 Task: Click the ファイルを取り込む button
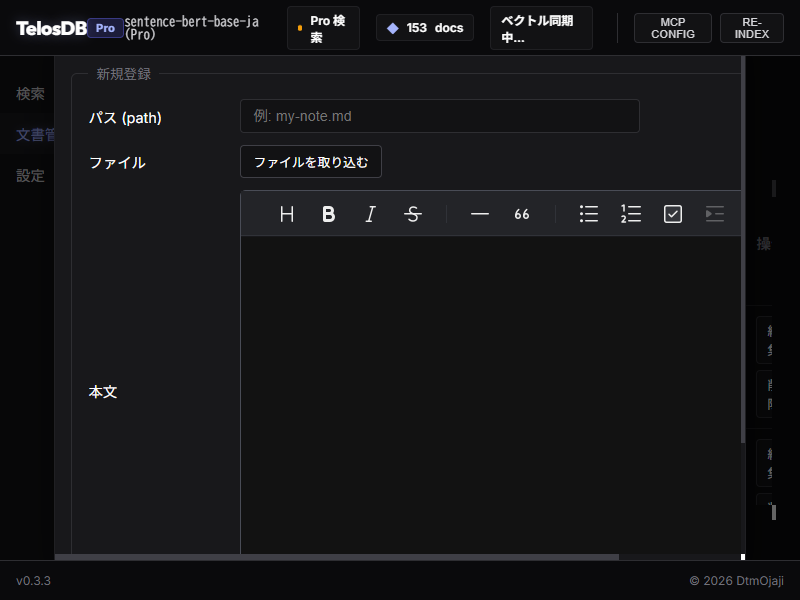click(311, 162)
